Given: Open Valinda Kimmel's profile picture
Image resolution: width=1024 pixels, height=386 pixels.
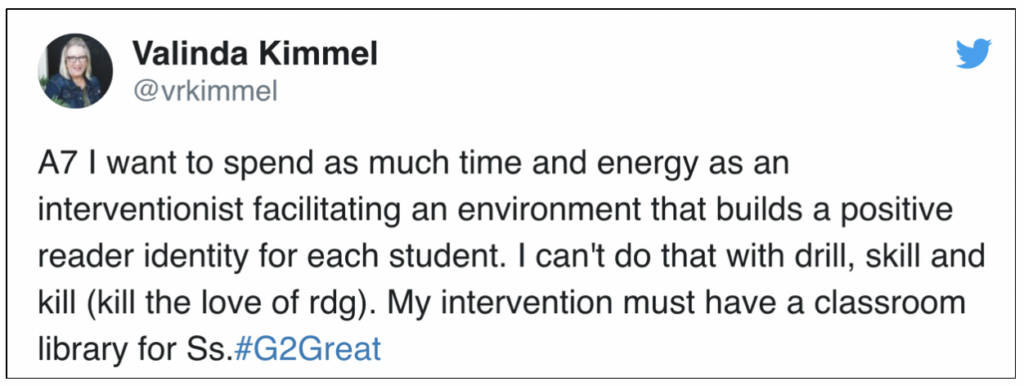Looking at the screenshot, I should [75, 71].
